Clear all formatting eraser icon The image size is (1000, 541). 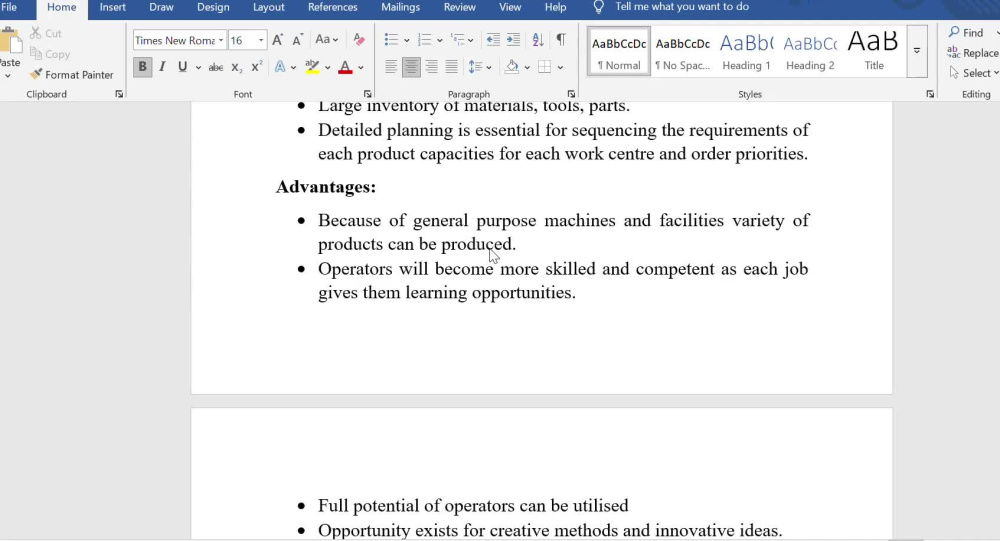pyautogui.click(x=359, y=40)
